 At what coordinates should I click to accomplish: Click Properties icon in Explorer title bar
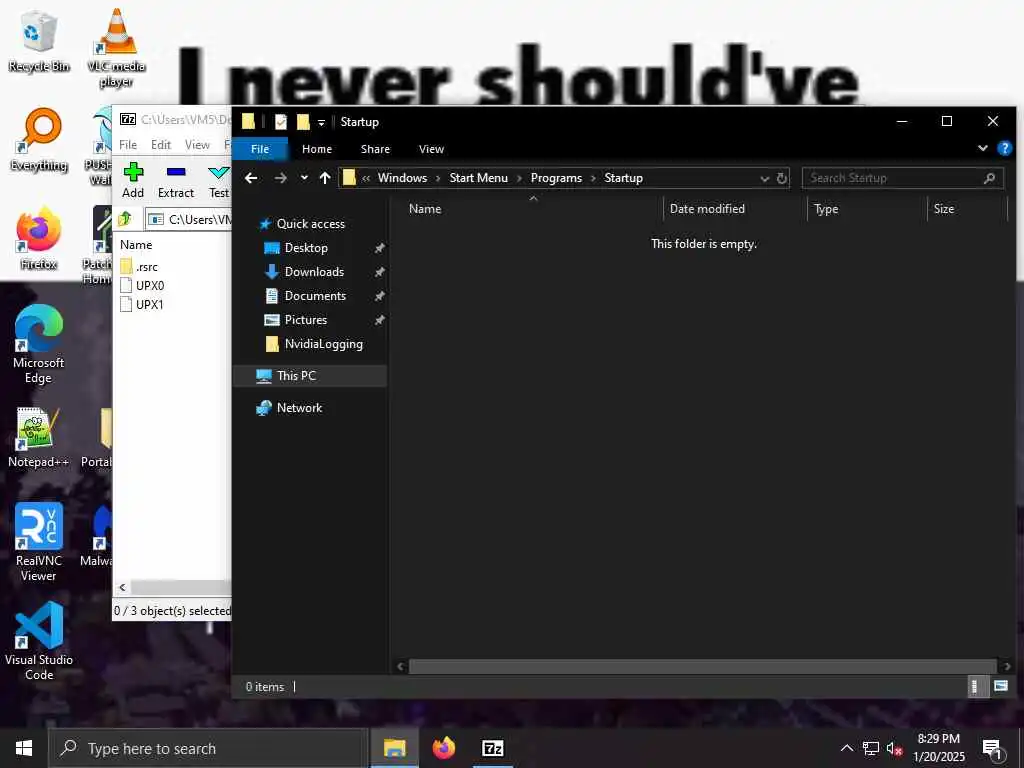coord(281,121)
